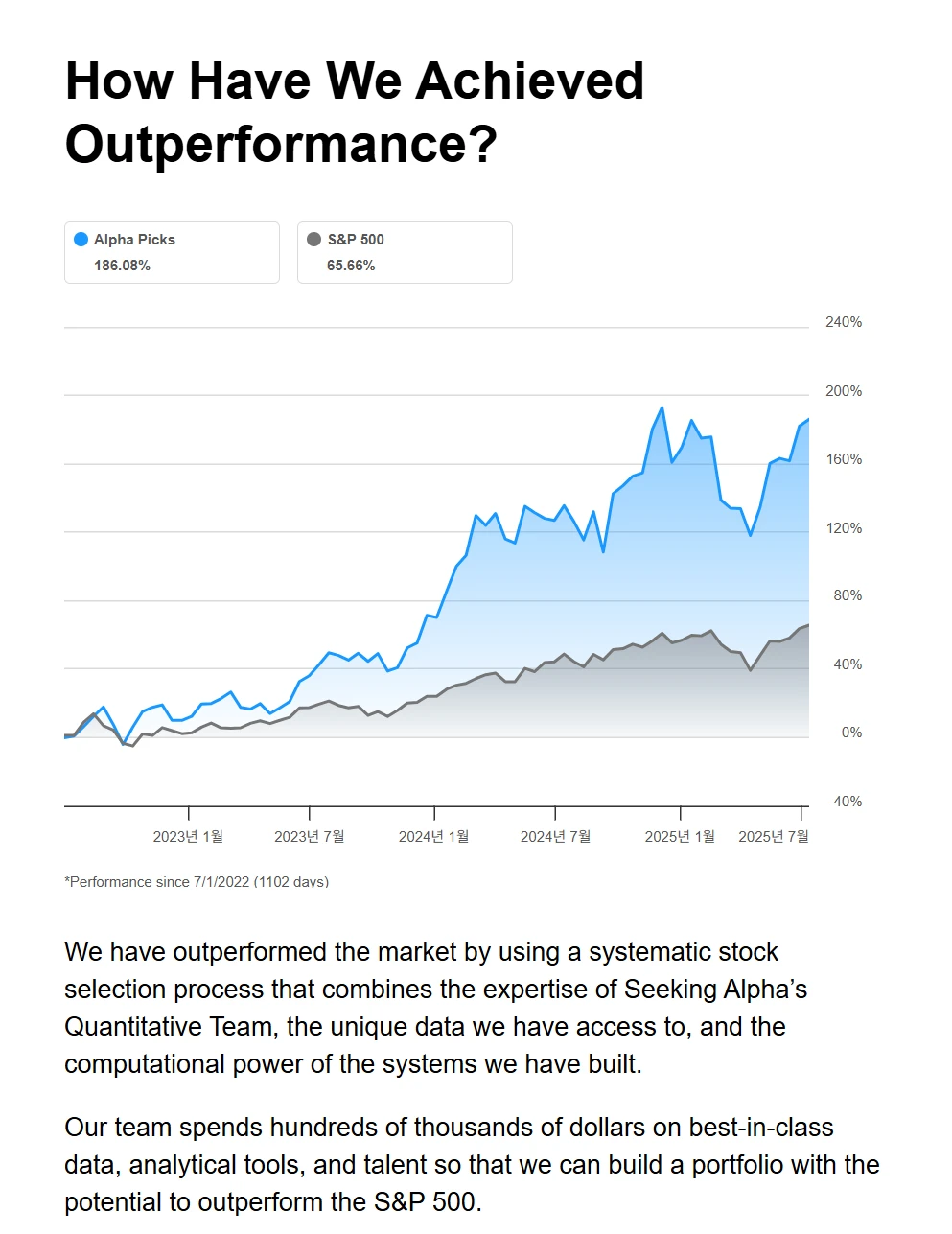
Task: Click the 0% y-axis label
Action: (x=851, y=733)
